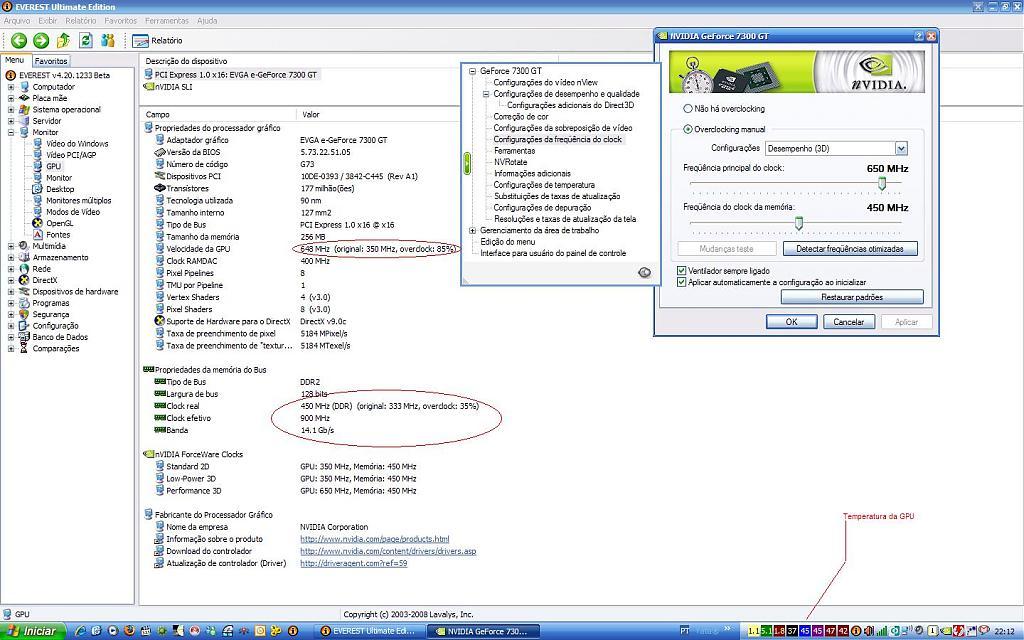Screen dimensions: 1024x640
Task: Click the NVIDIA eye icon in settings tree panel
Action: tap(645, 272)
